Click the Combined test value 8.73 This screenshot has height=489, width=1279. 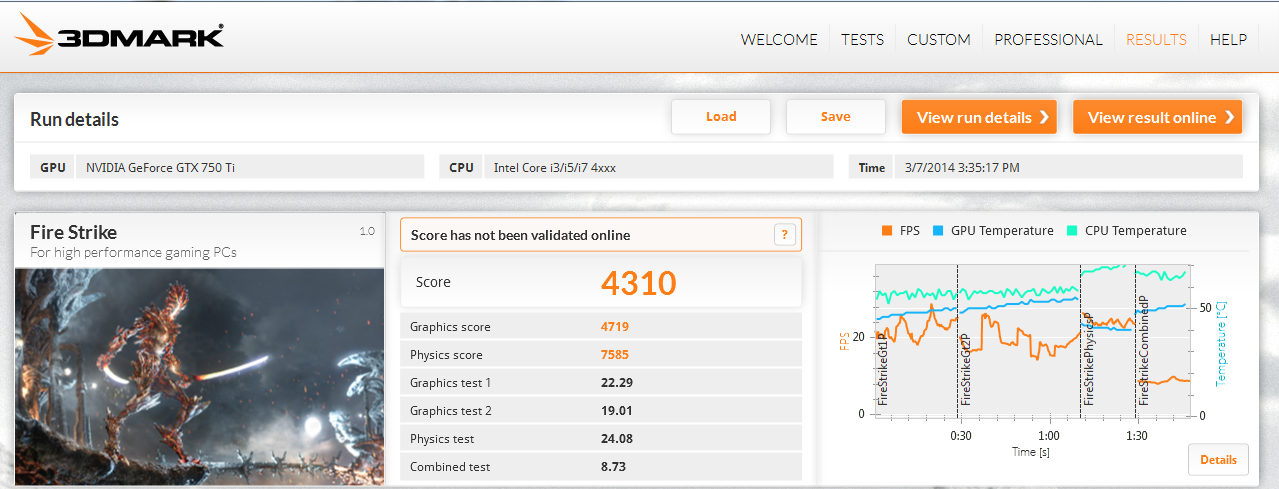coord(613,467)
